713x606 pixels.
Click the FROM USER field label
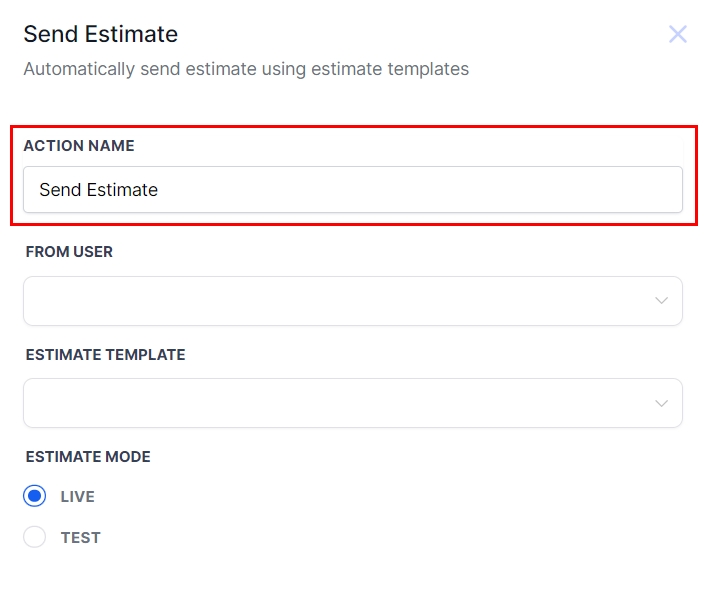(69, 252)
